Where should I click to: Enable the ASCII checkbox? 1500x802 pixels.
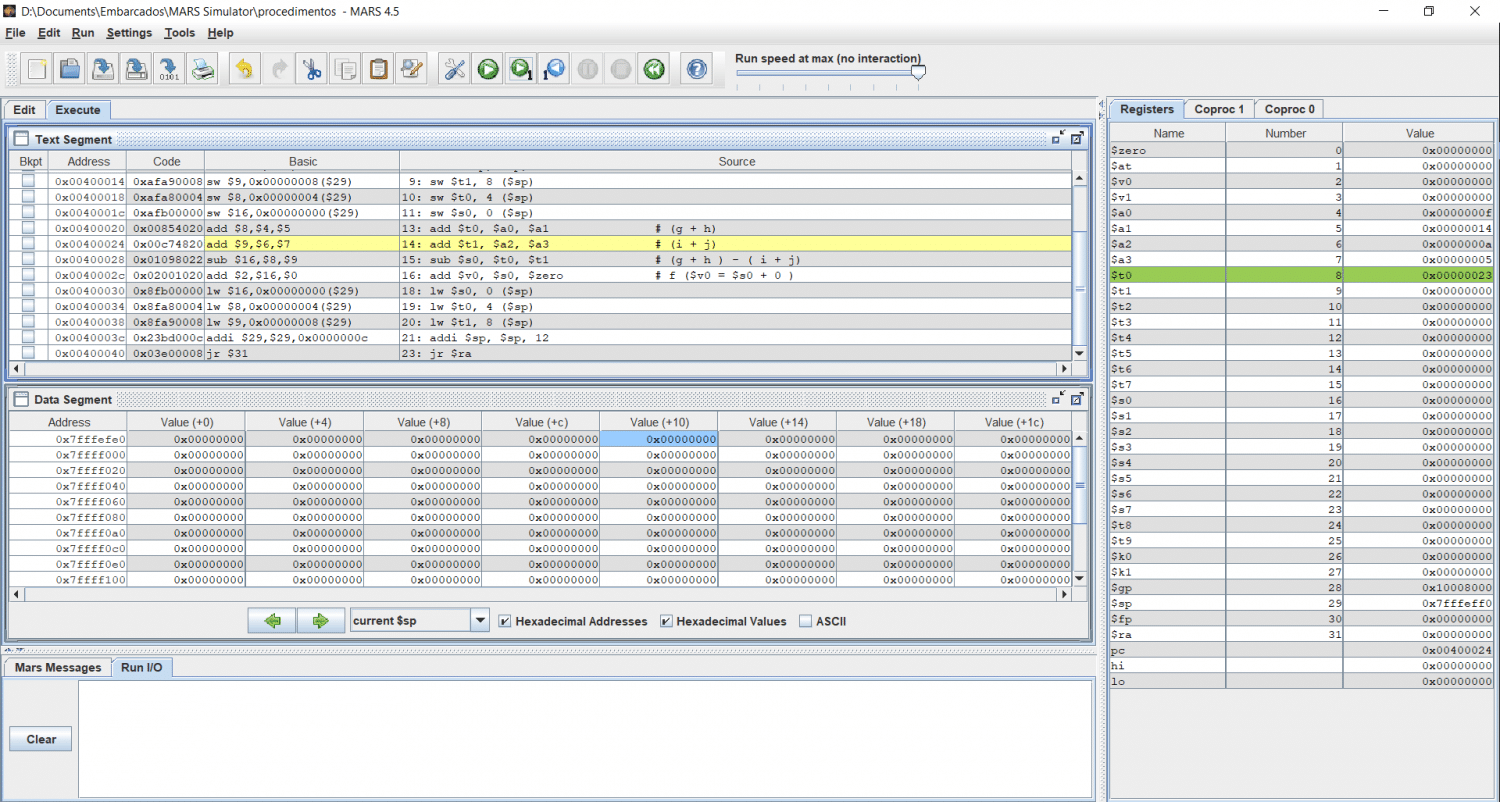[806, 621]
